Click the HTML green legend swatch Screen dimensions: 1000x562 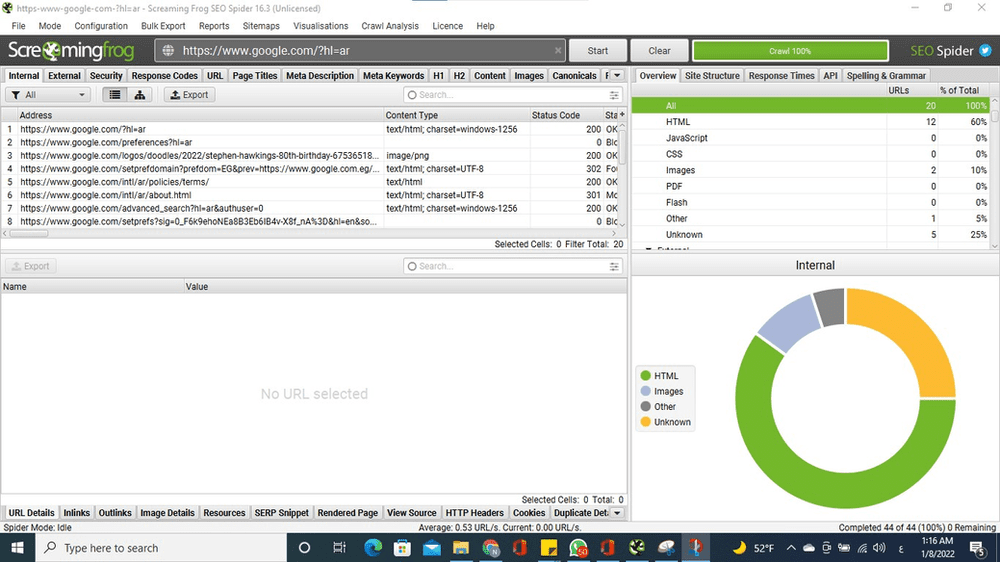[645, 376]
